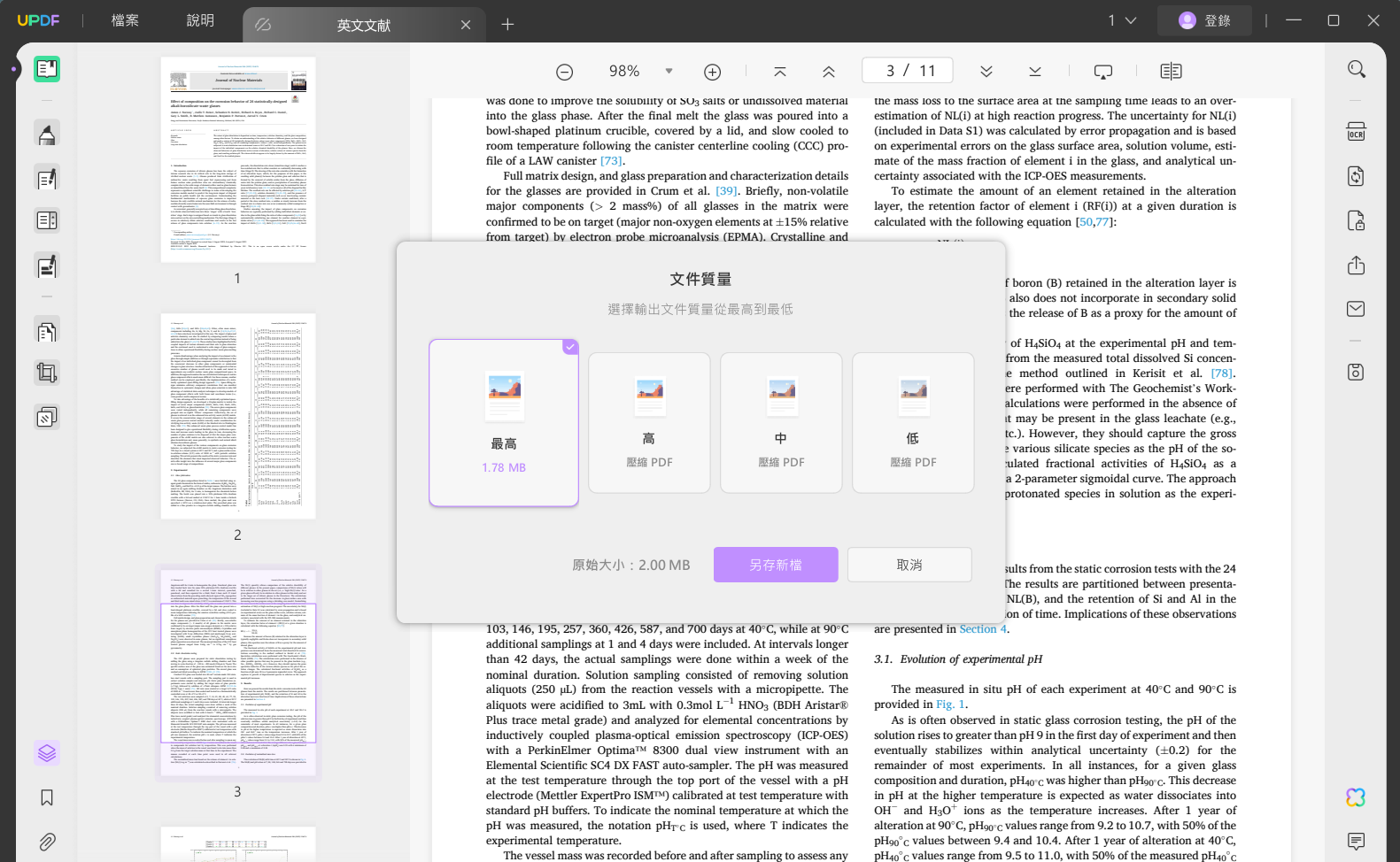This screenshot has height=862, width=1400.
Task: Open the Reader mode icon in left sidebar
Action: coord(47,69)
